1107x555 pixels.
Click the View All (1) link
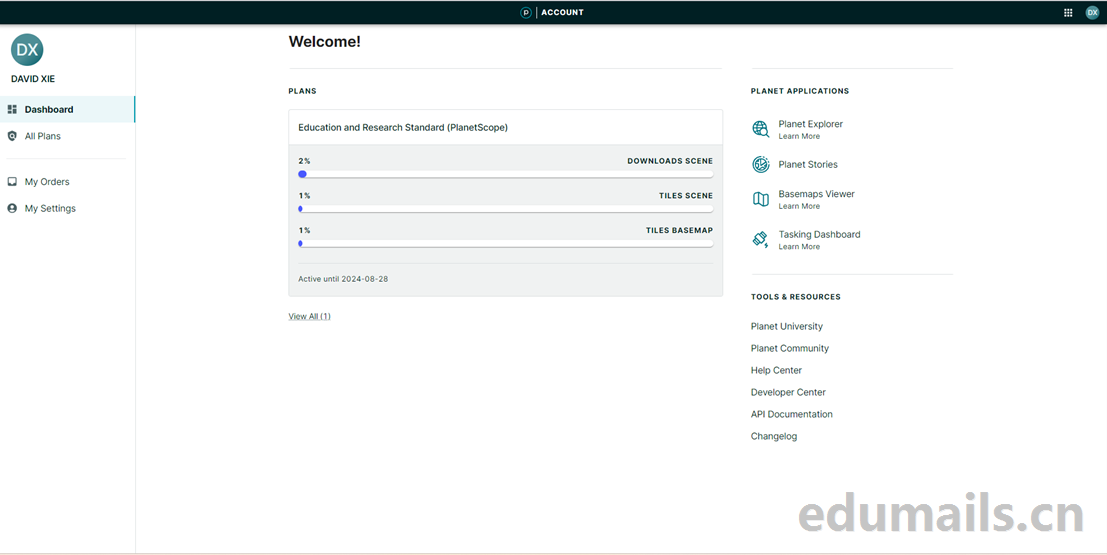tap(309, 317)
